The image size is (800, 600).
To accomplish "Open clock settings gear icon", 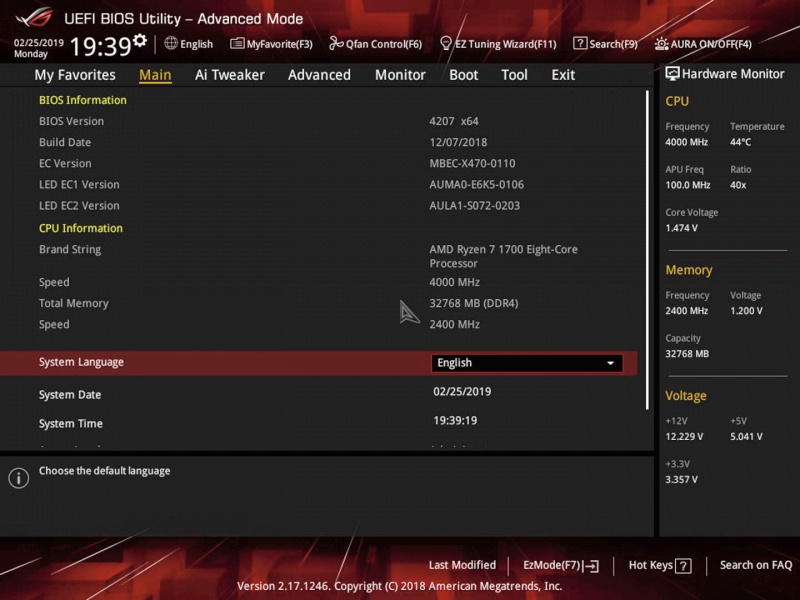I will (x=140, y=40).
